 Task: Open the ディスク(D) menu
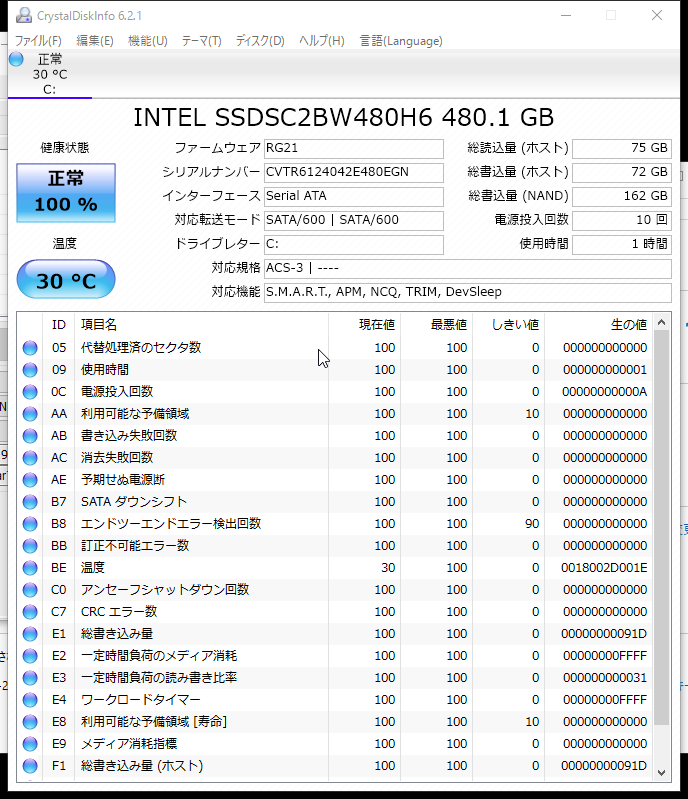click(260, 41)
